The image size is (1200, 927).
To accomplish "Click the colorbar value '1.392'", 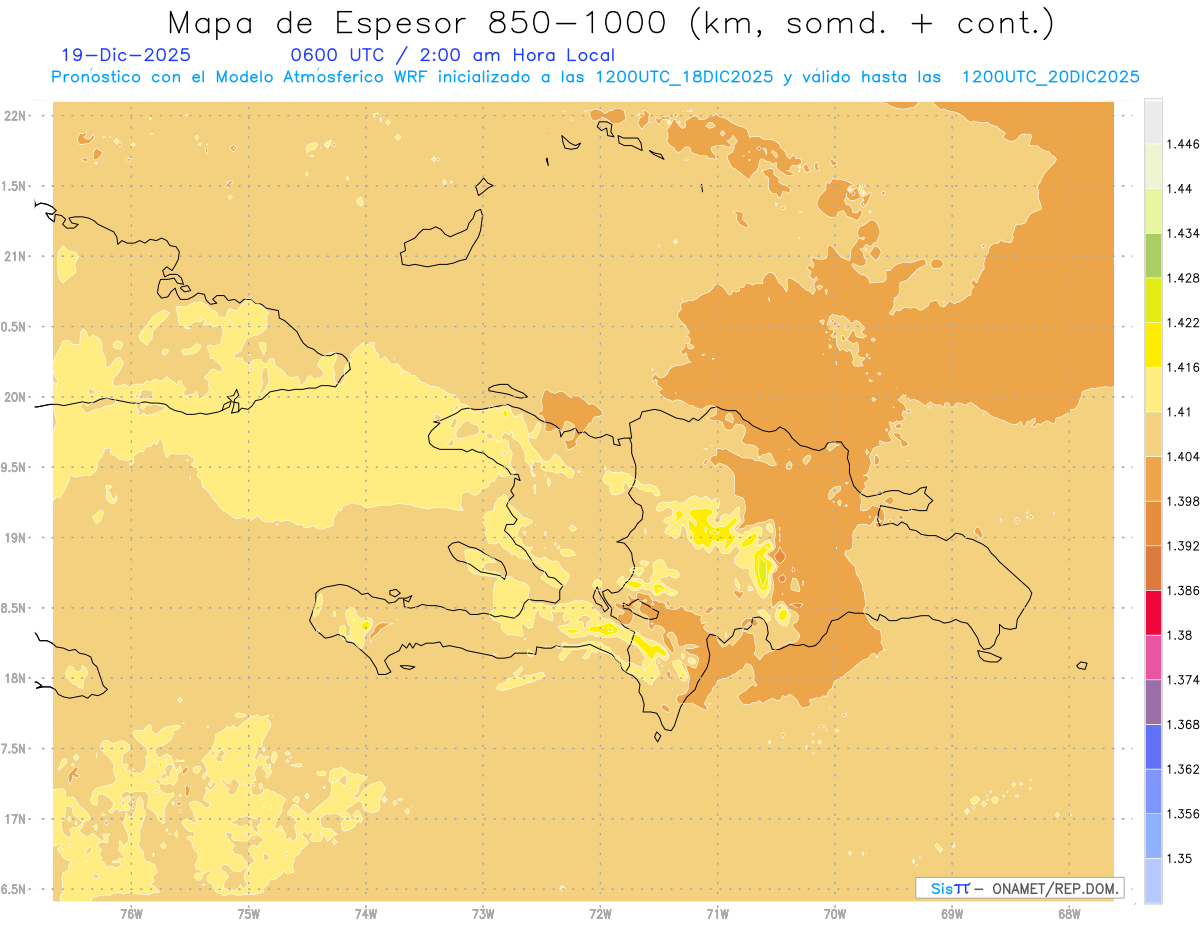I will coord(1184,546).
